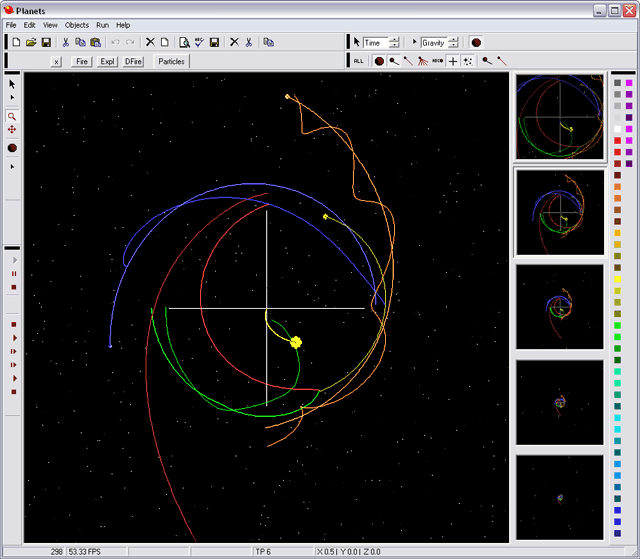Screen dimensions: 640x559
Task: Expand small arrow under planet tool
Action: 12,166
